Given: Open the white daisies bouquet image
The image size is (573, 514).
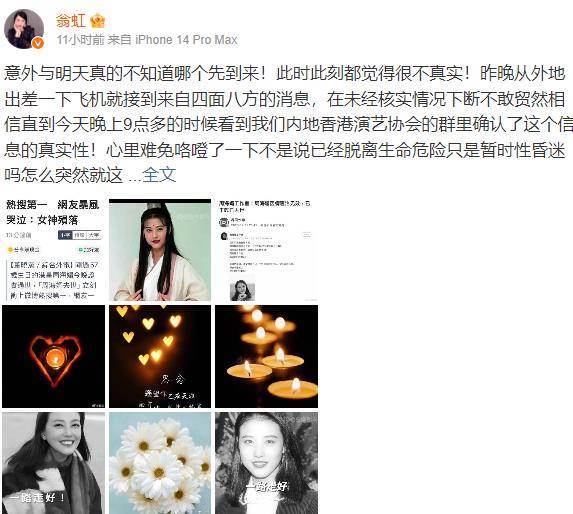Looking at the screenshot, I should click(160, 463).
